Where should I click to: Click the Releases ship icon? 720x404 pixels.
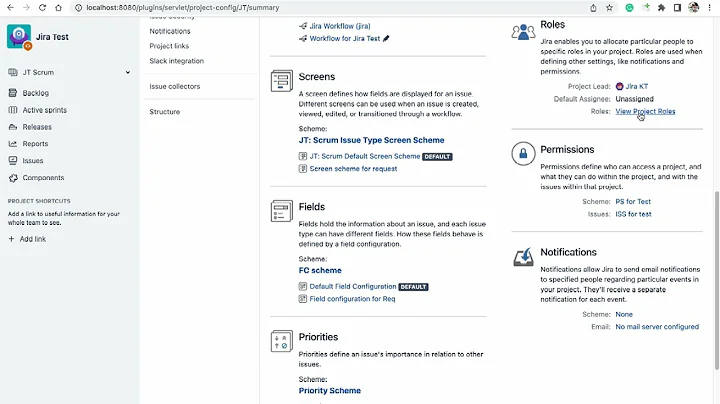coord(13,127)
